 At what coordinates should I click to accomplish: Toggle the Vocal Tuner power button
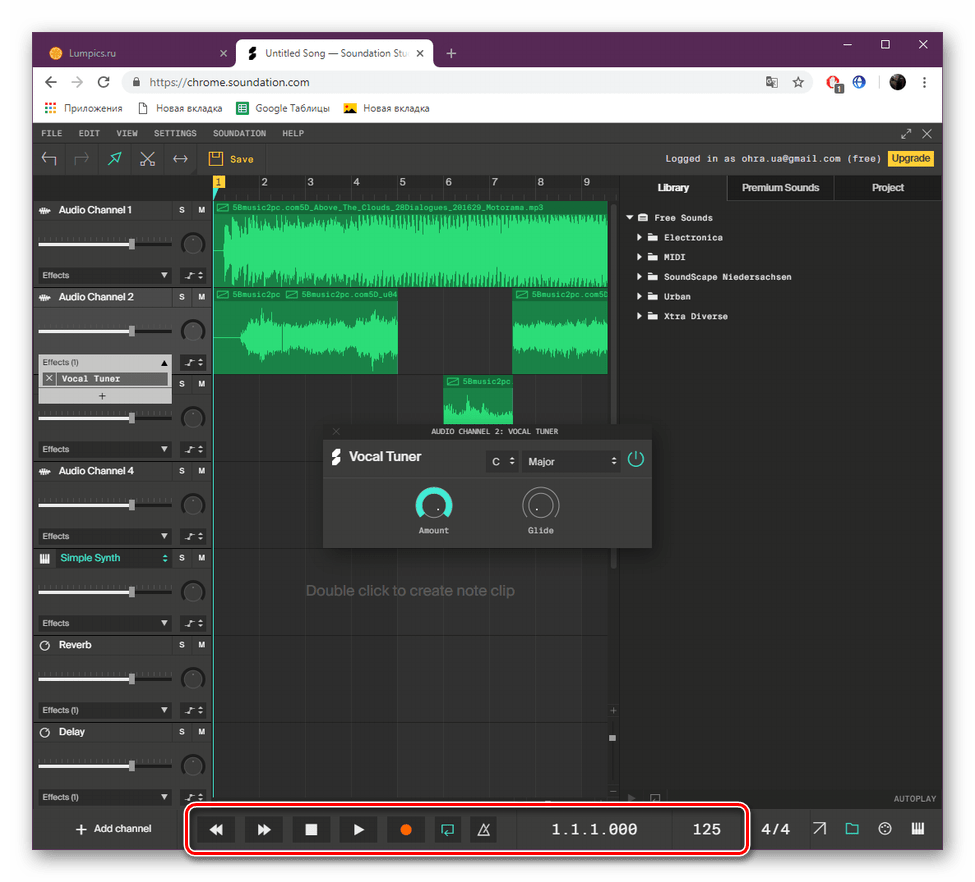635,458
